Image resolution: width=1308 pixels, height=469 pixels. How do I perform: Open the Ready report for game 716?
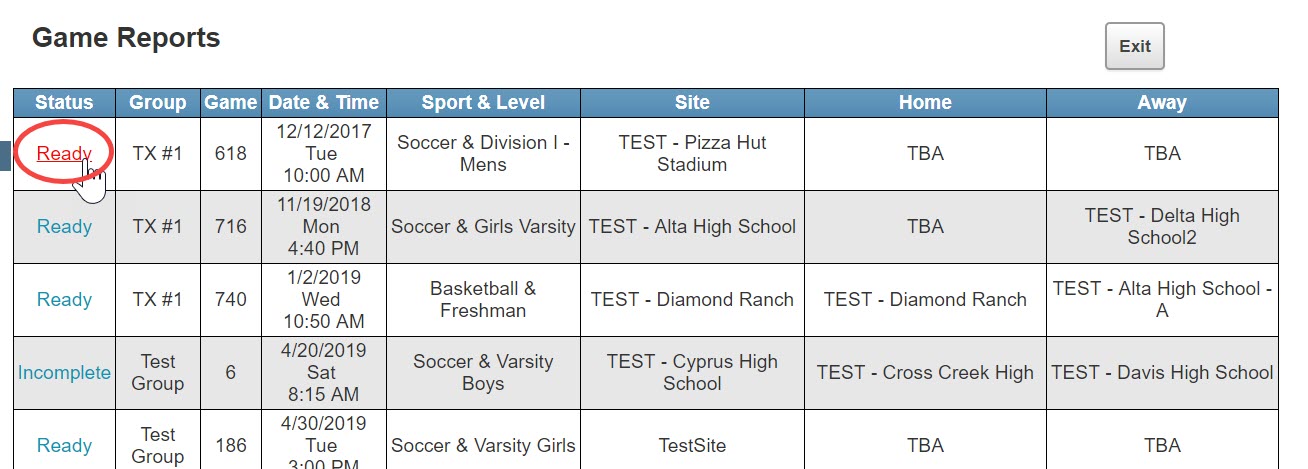coord(64,227)
